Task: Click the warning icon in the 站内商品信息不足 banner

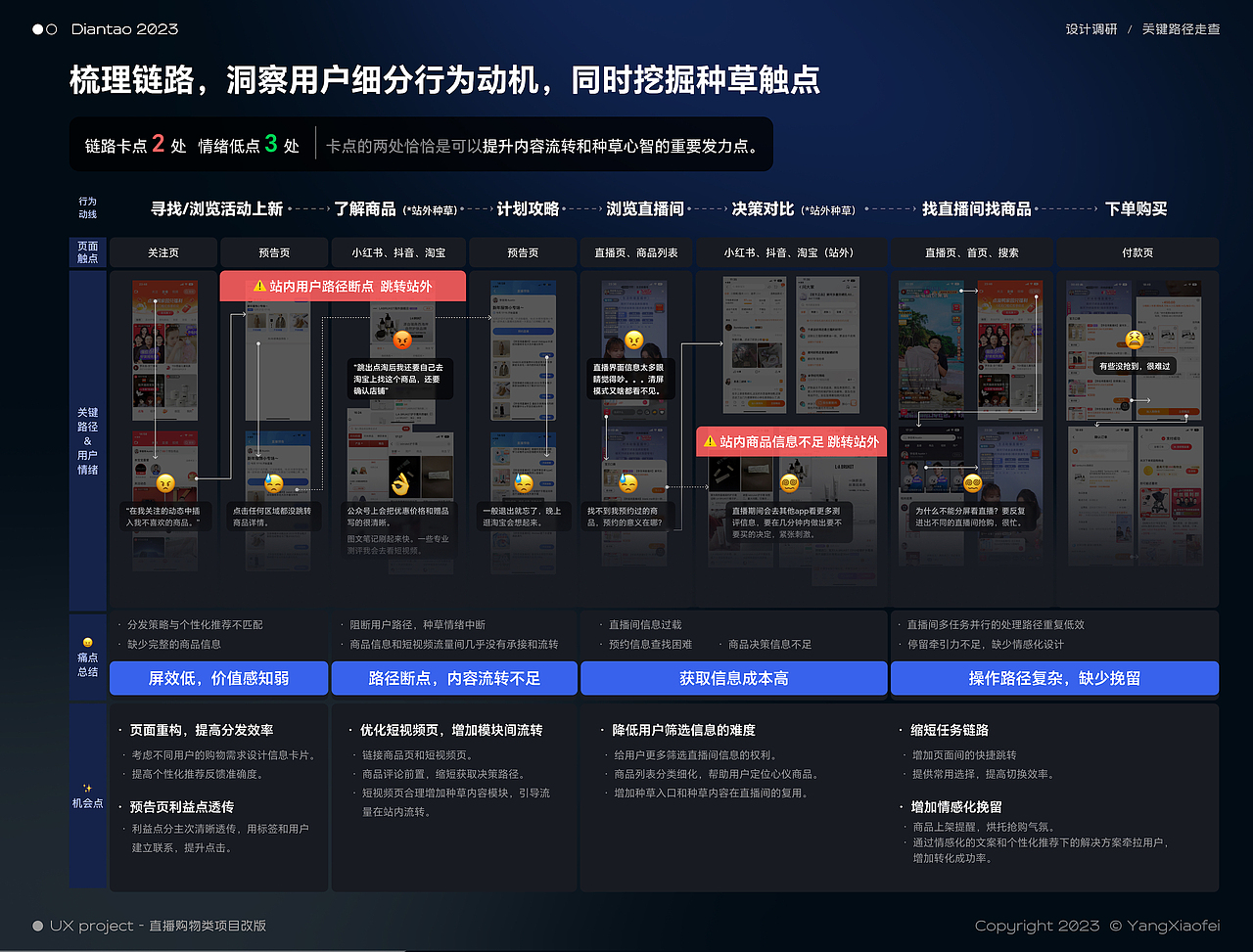Action: coord(709,442)
